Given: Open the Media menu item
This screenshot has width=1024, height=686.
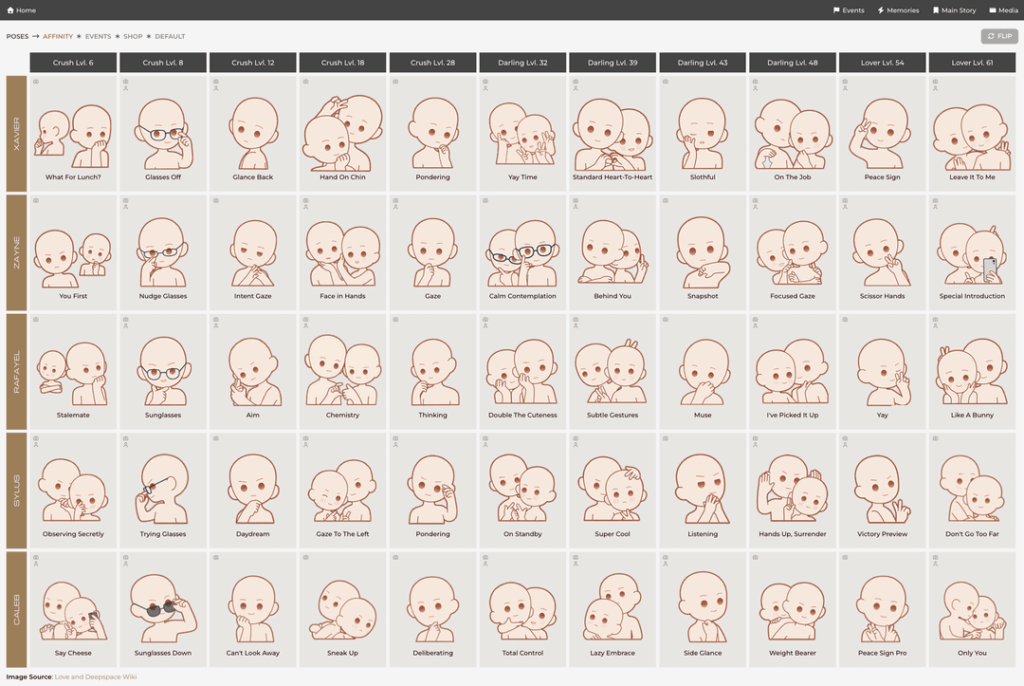Looking at the screenshot, I should pos(1004,10).
